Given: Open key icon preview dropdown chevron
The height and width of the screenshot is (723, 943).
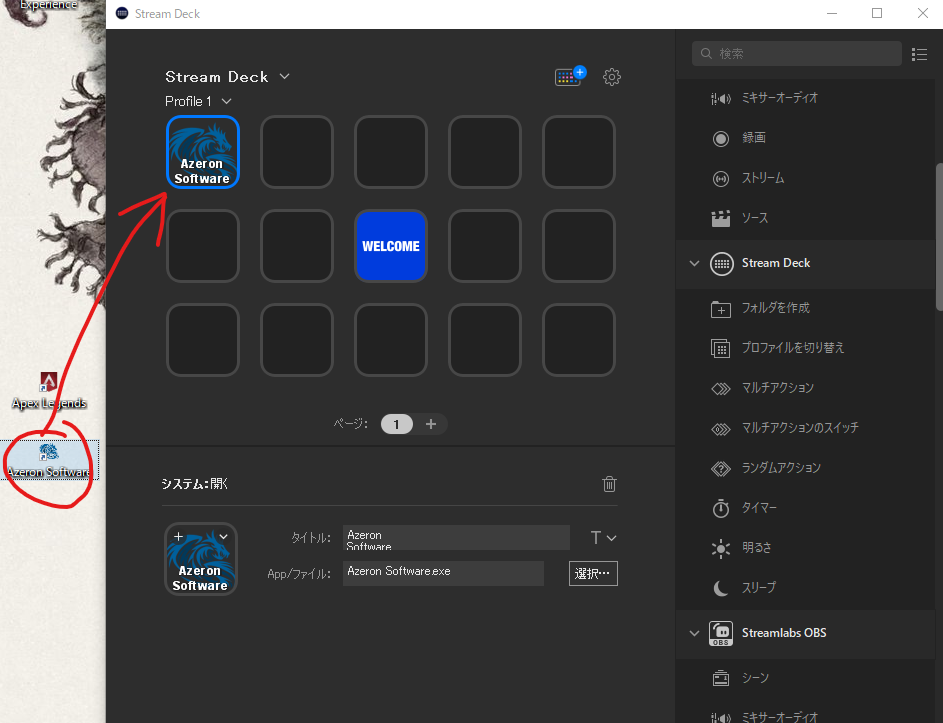Looking at the screenshot, I should pos(223,537).
